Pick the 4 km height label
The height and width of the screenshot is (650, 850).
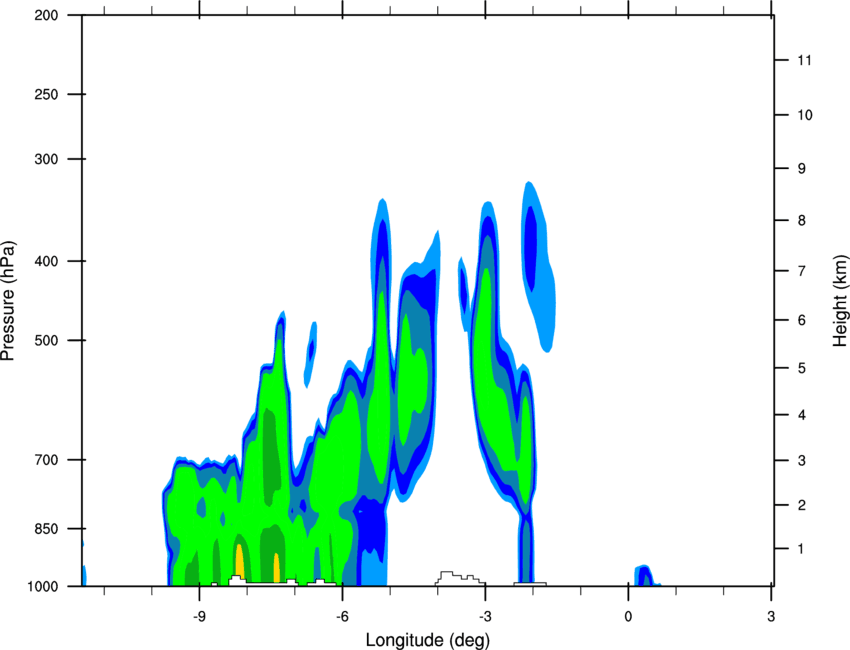801,415
